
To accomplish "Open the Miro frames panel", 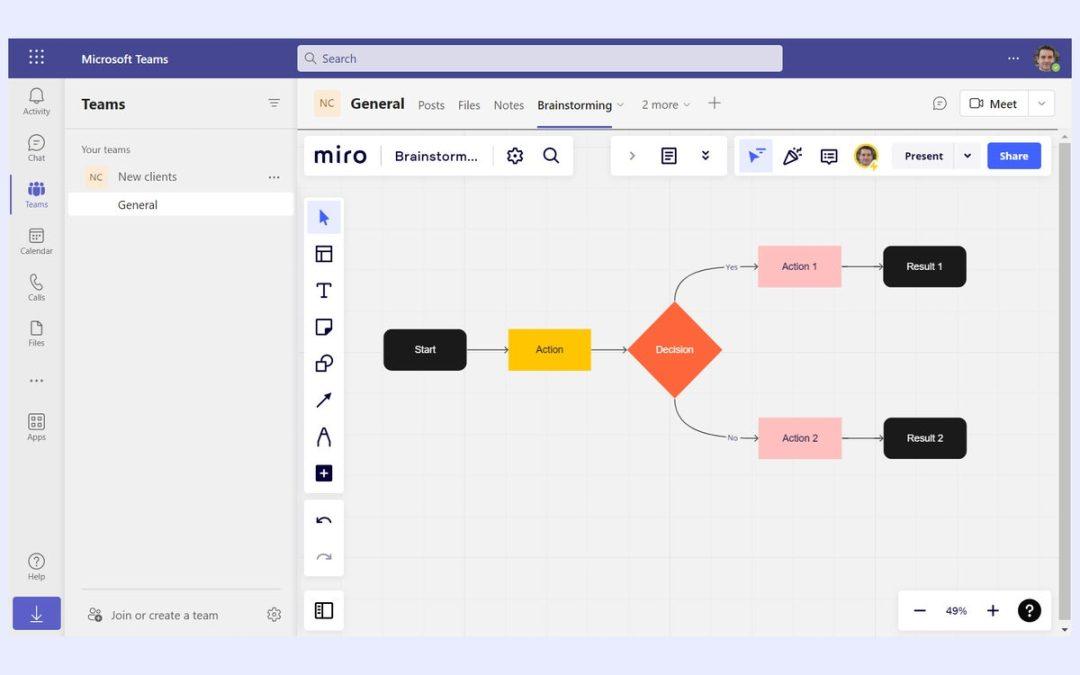I will click(x=324, y=610).
